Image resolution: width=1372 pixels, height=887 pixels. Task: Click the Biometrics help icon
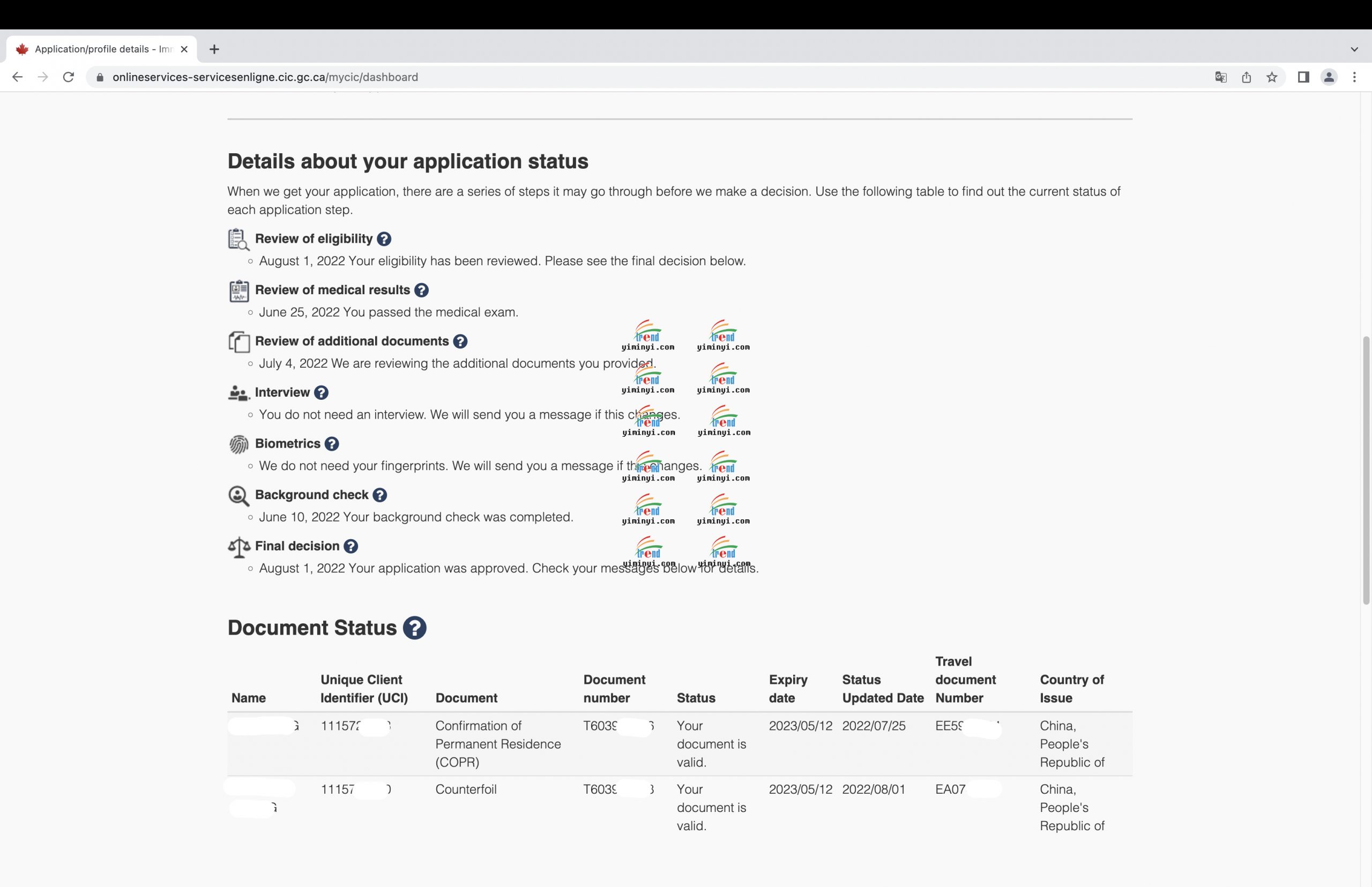pos(332,444)
